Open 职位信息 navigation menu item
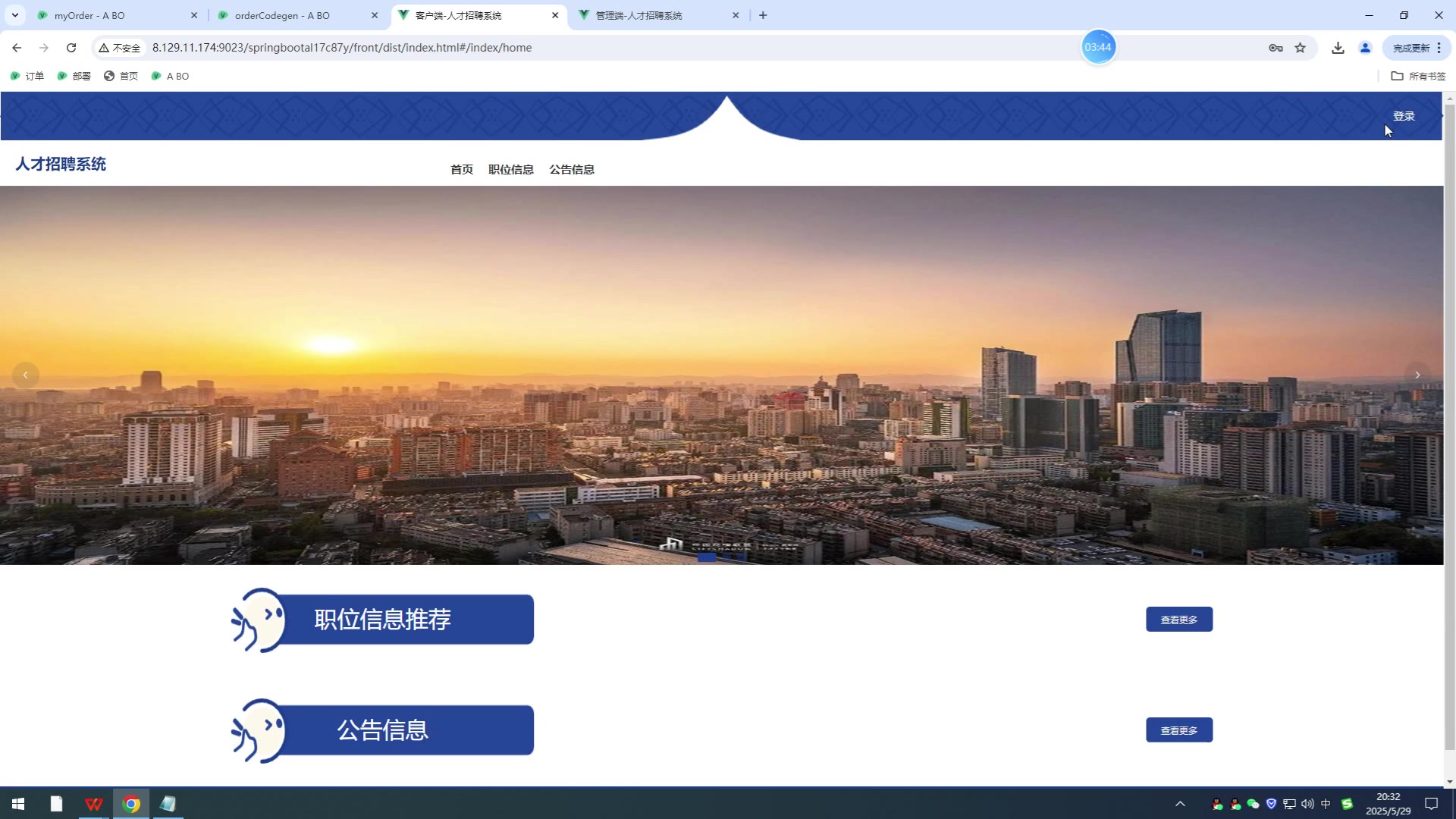This screenshot has height=819, width=1456. (510, 169)
